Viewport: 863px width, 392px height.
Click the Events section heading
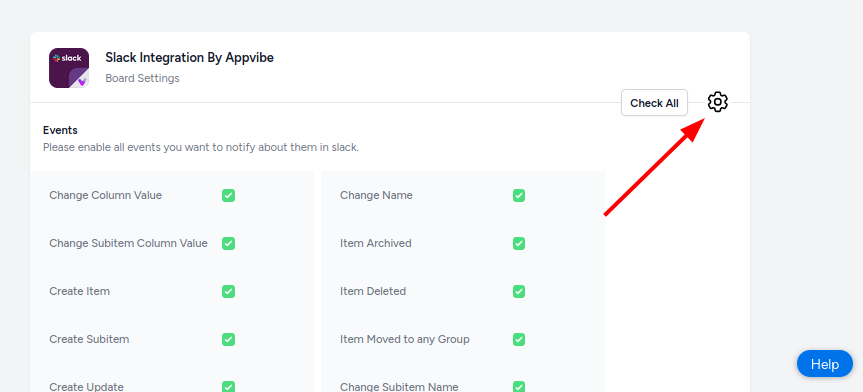pos(60,130)
